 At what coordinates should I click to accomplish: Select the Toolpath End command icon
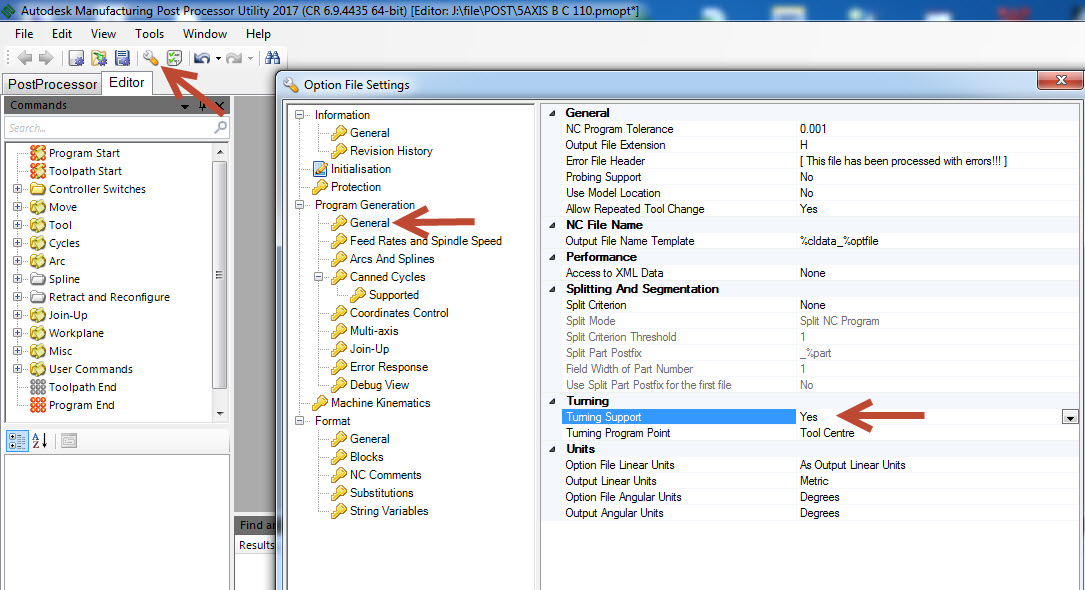pos(38,387)
